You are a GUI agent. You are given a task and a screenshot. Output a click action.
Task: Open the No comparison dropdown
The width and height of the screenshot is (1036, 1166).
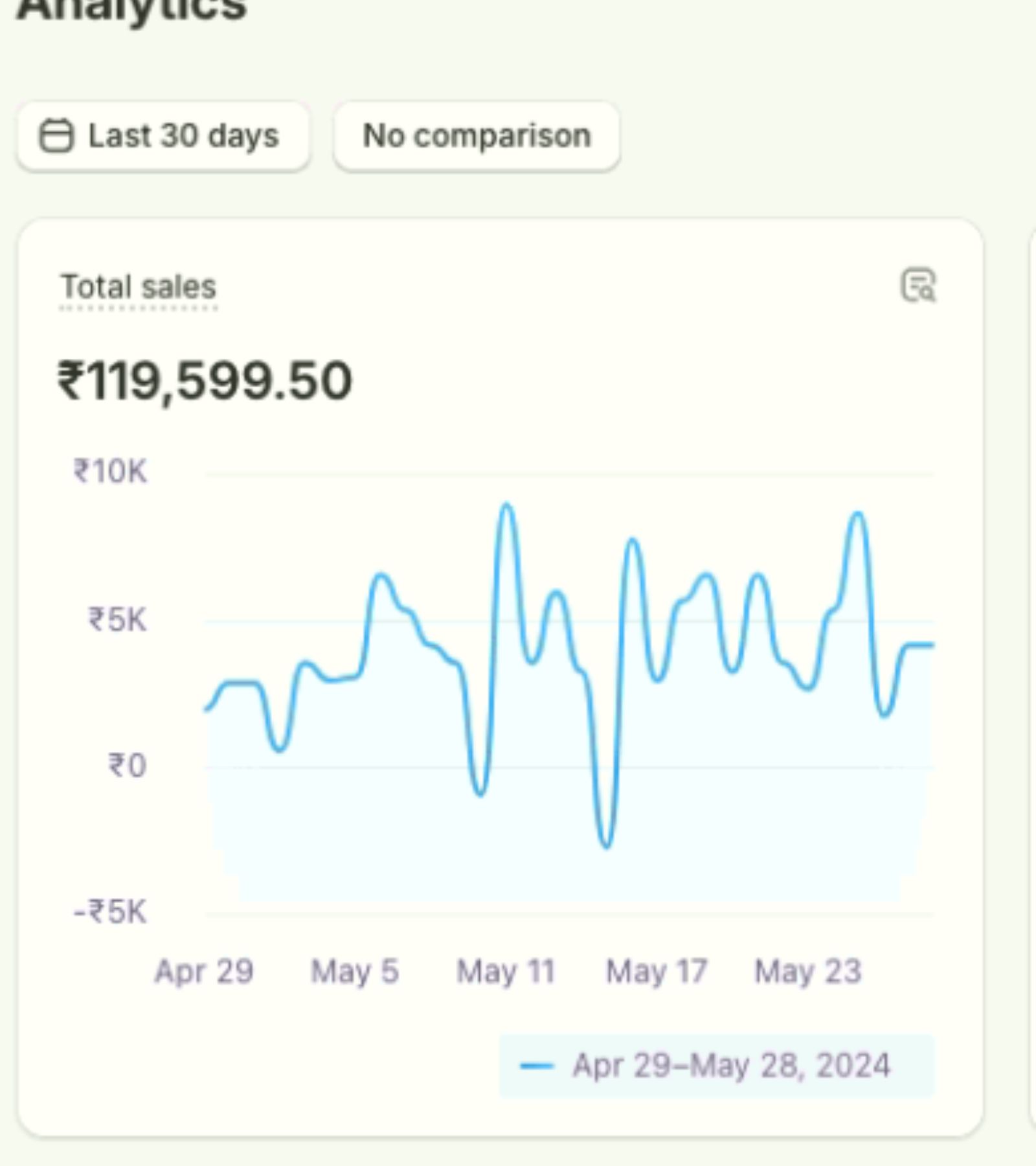click(477, 136)
